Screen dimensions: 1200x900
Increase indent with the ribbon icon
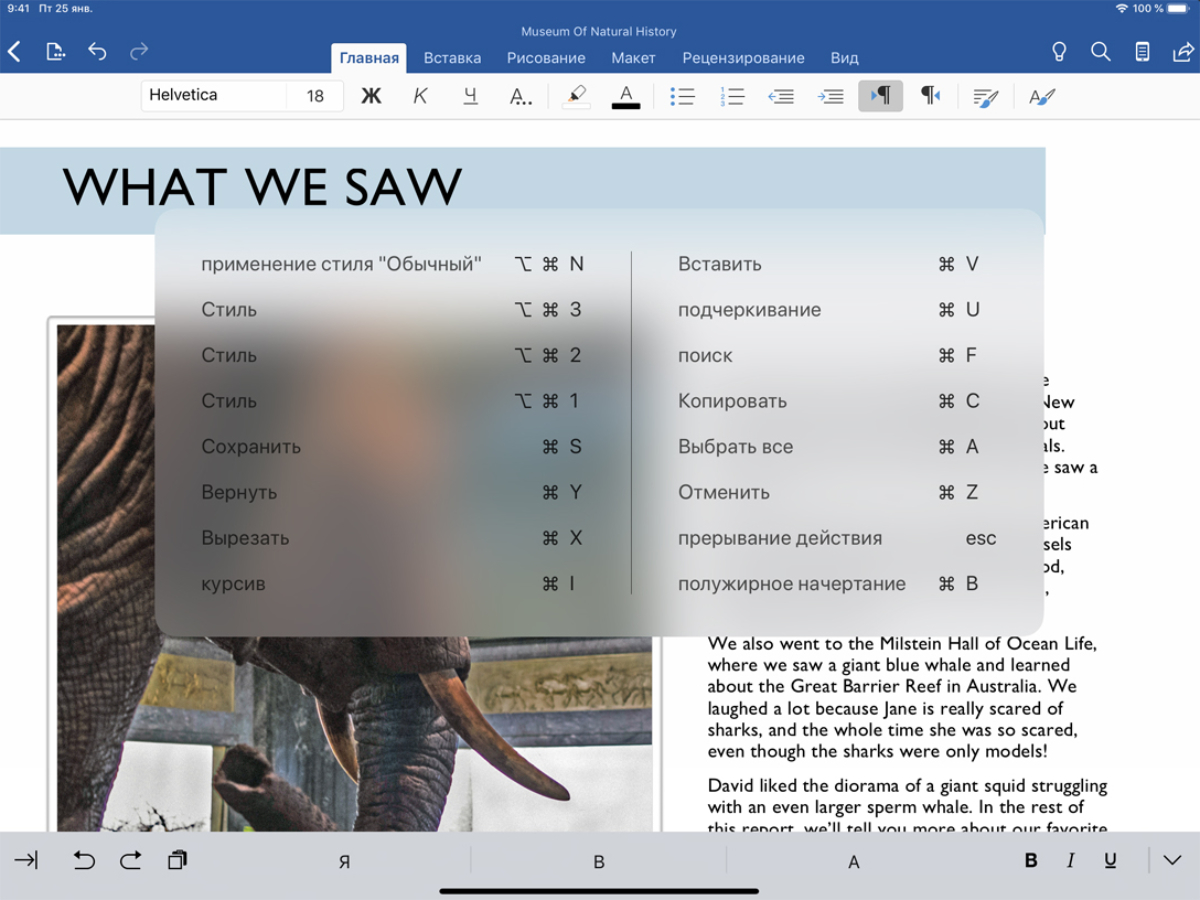pyautogui.click(x=830, y=96)
